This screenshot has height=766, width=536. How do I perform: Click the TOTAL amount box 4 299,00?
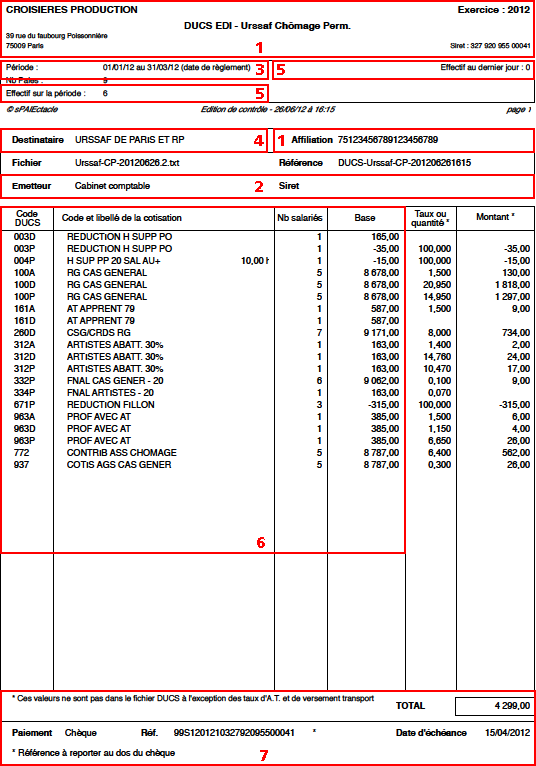(x=494, y=706)
